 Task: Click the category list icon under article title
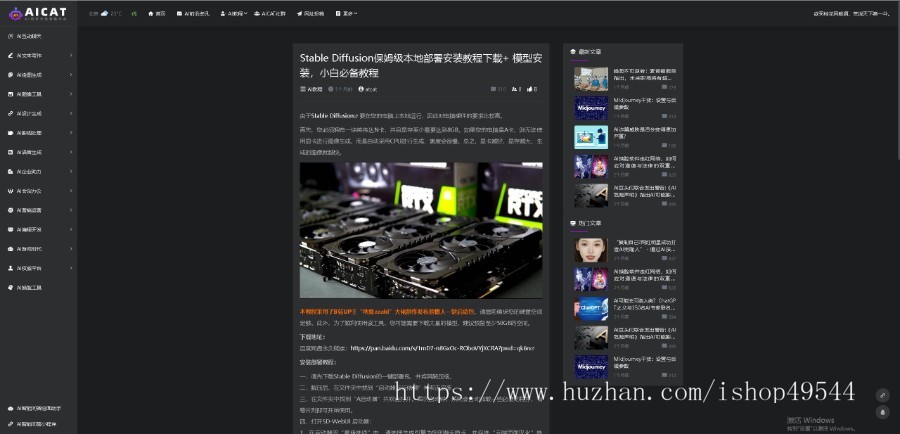303,89
